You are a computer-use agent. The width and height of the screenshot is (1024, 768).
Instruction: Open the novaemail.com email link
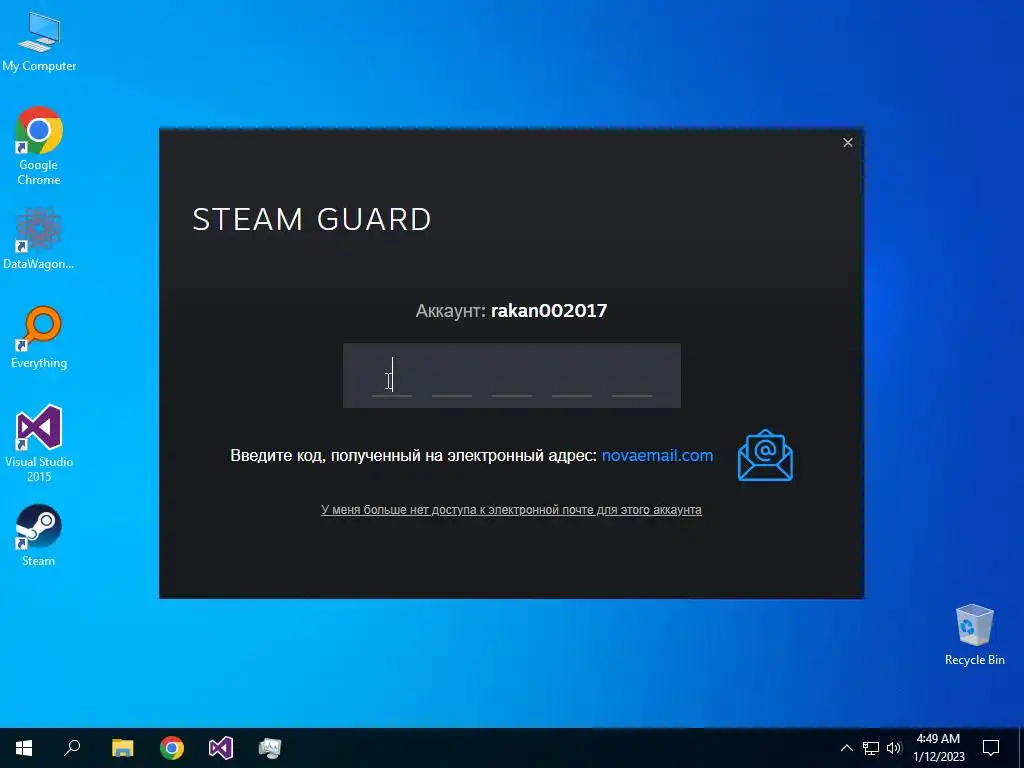(x=657, y=455)
